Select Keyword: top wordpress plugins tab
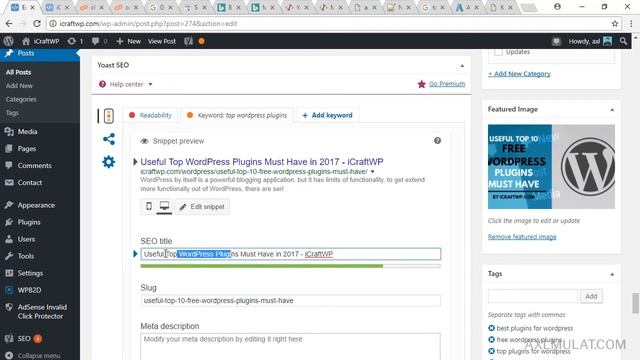 237,115
